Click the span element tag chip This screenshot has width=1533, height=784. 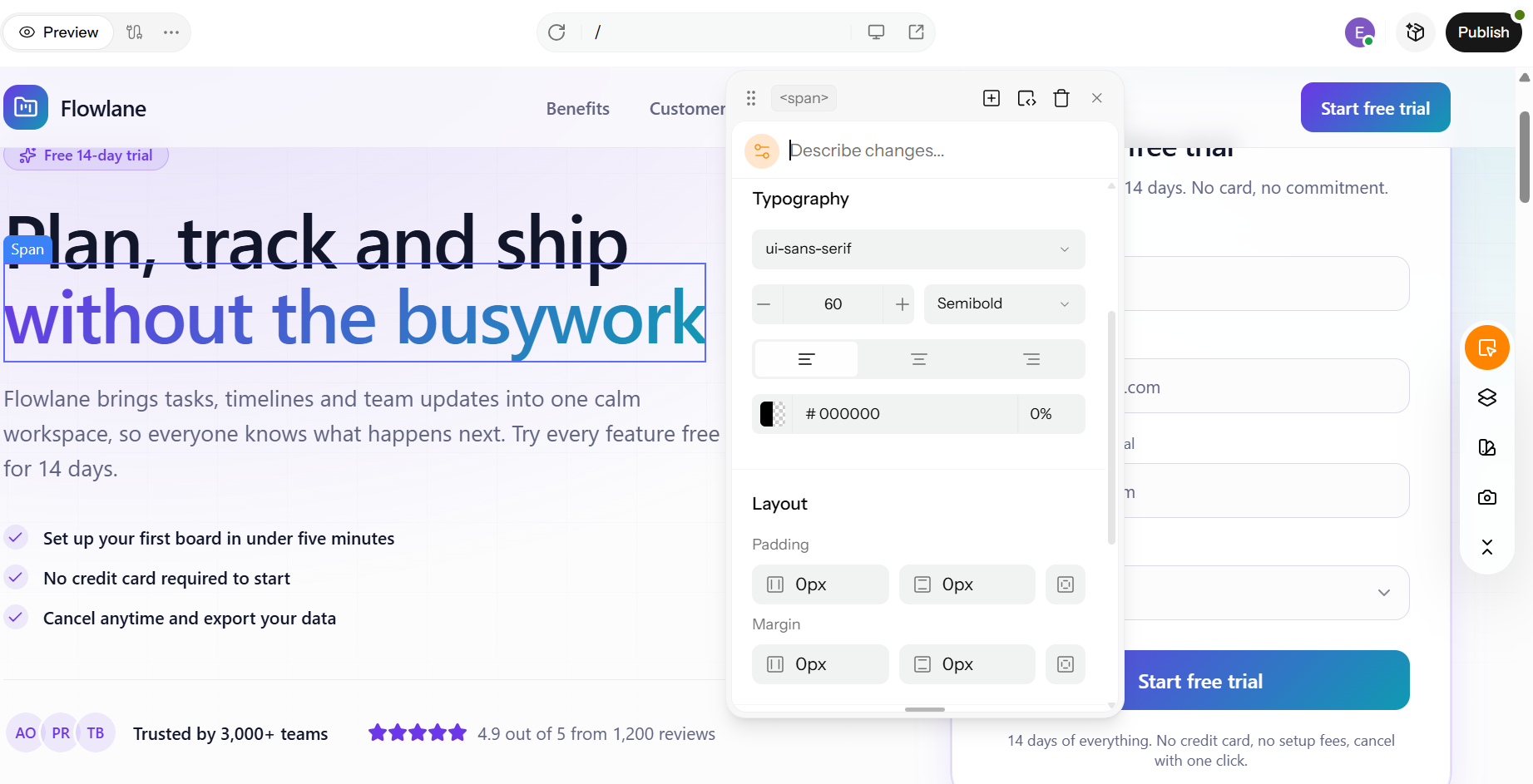(x=804, y=98)
